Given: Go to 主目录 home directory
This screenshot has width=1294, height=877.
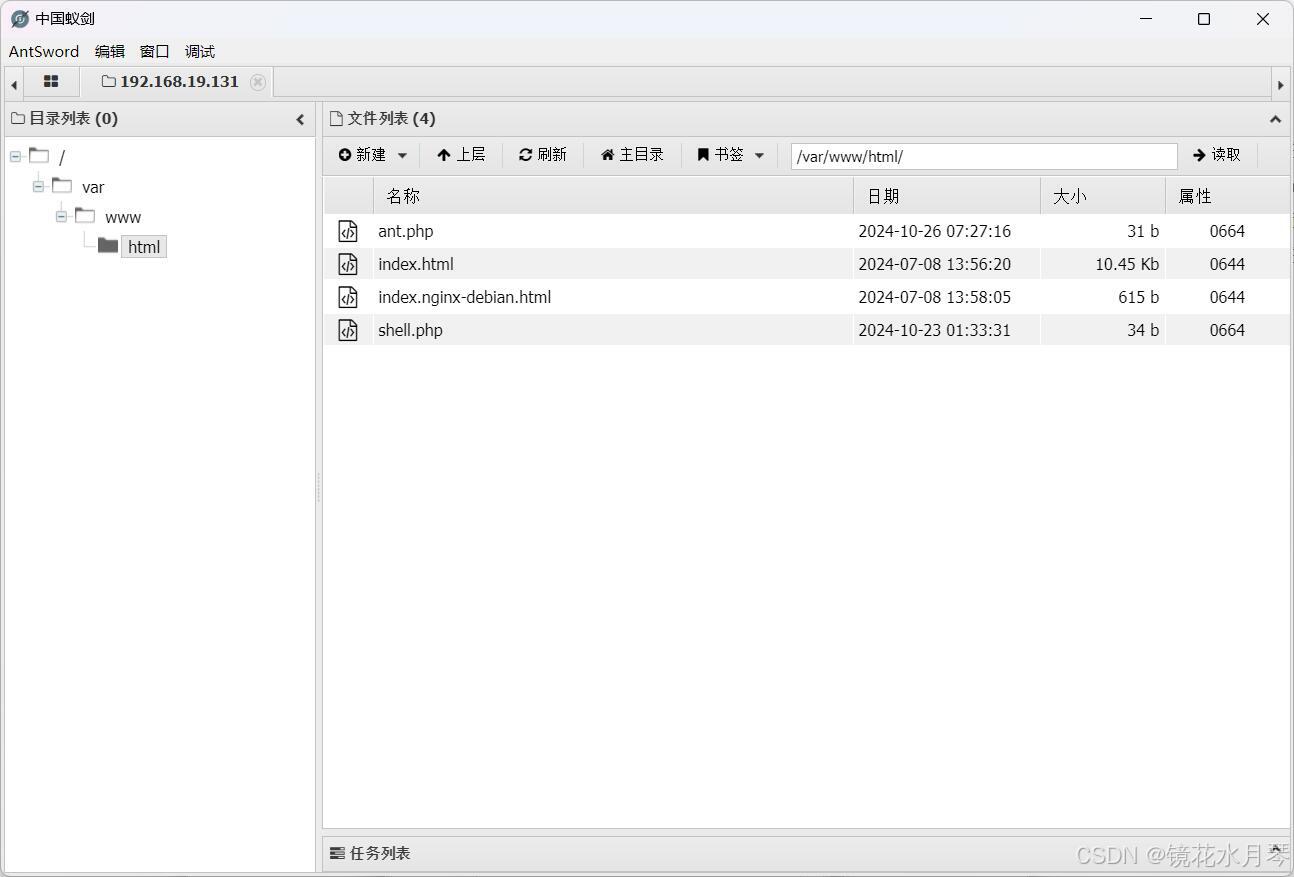Looking at the screenshot, I should pyautogui.click(x=632, y=155).
